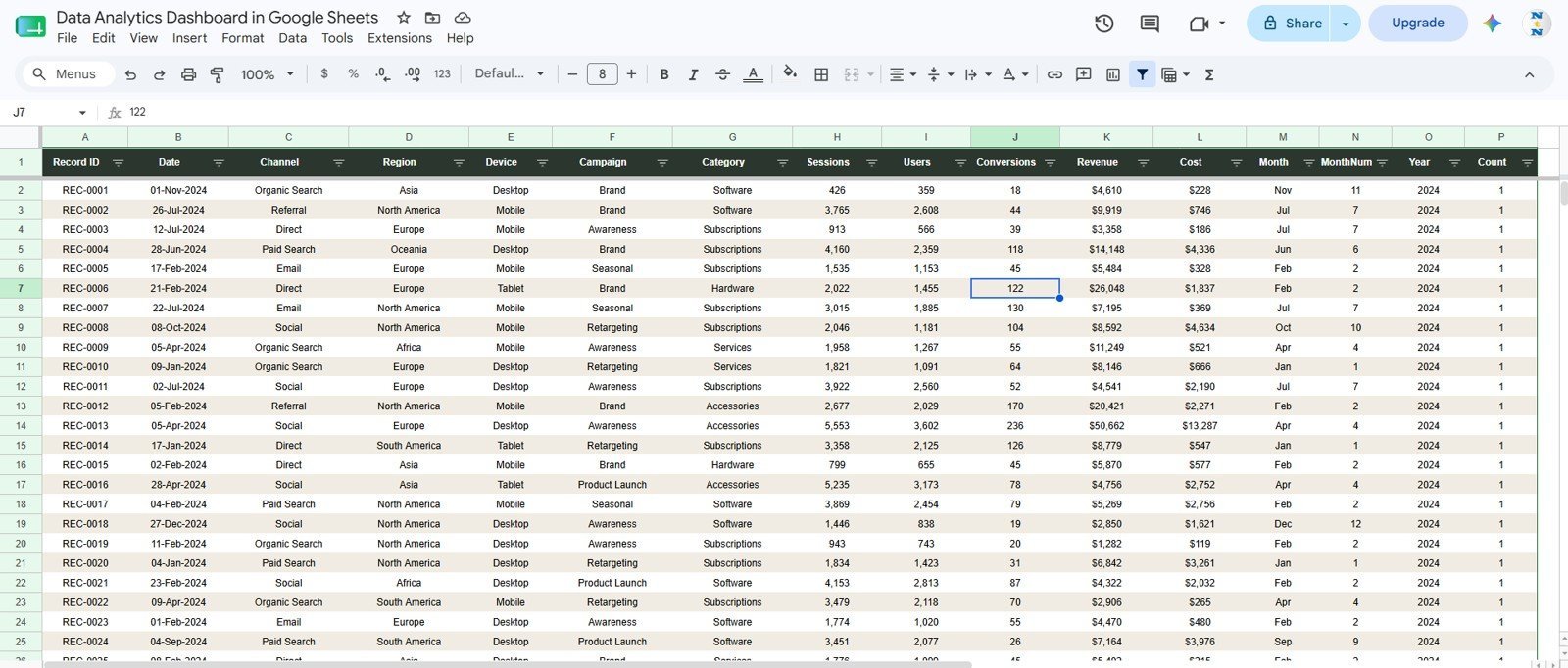
Task: Open the Channel column filter
Action: click(x=338, y=163)
